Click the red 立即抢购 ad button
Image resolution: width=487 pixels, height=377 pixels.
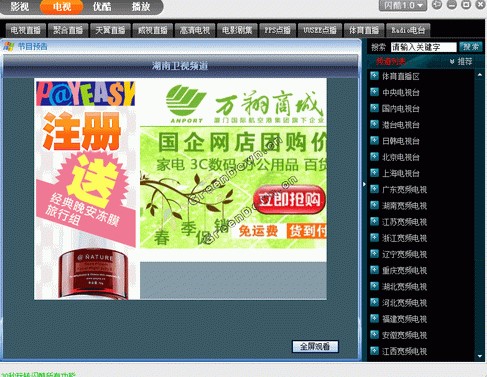tap(289, 199)
